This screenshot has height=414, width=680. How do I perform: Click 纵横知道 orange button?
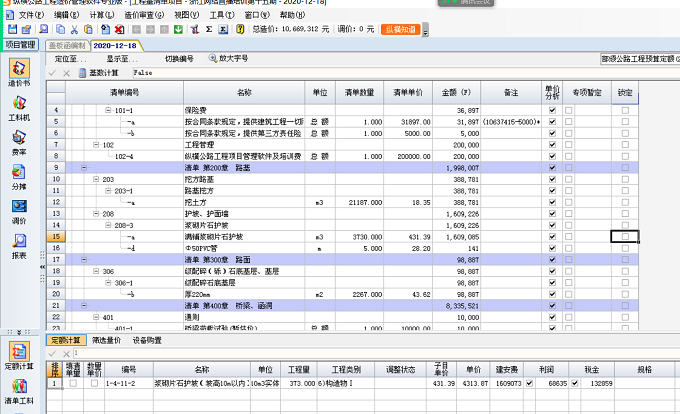click(401, 29)
